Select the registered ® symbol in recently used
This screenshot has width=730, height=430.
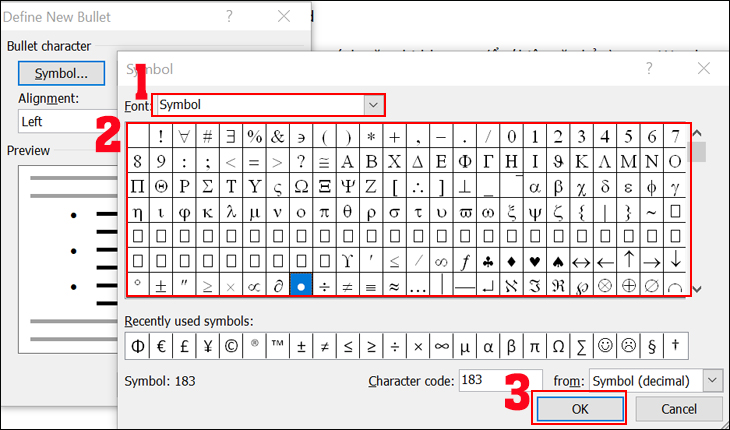point(254,346)
